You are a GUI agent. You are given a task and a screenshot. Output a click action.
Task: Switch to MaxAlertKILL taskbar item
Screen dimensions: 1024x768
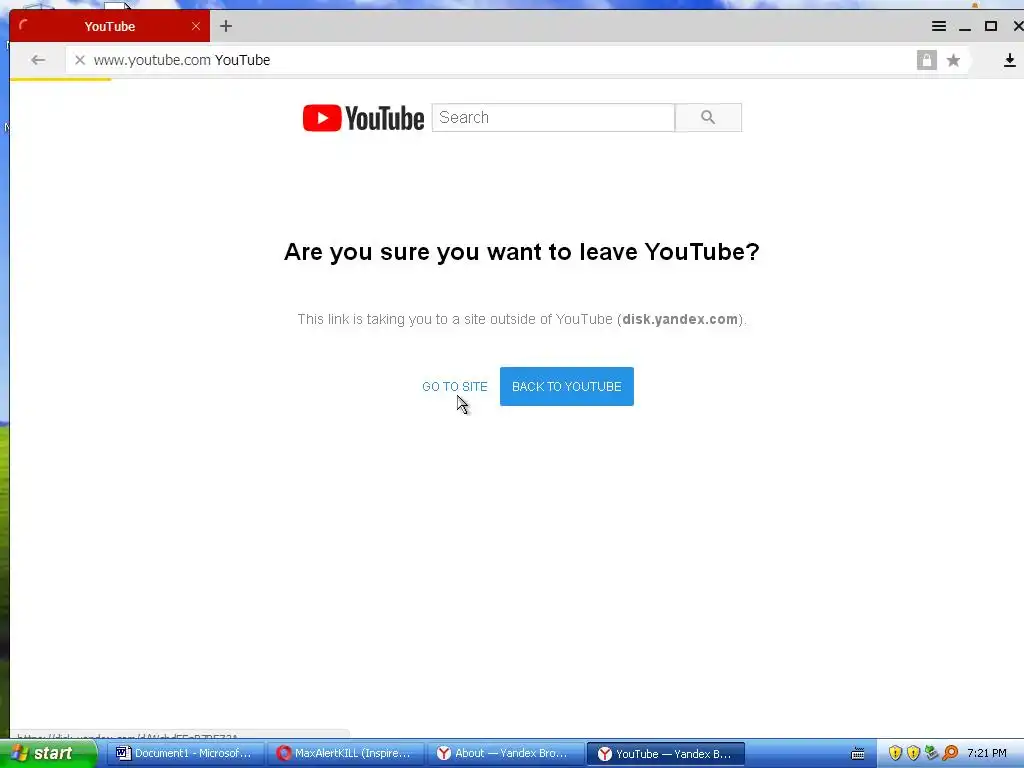[345, 754]
